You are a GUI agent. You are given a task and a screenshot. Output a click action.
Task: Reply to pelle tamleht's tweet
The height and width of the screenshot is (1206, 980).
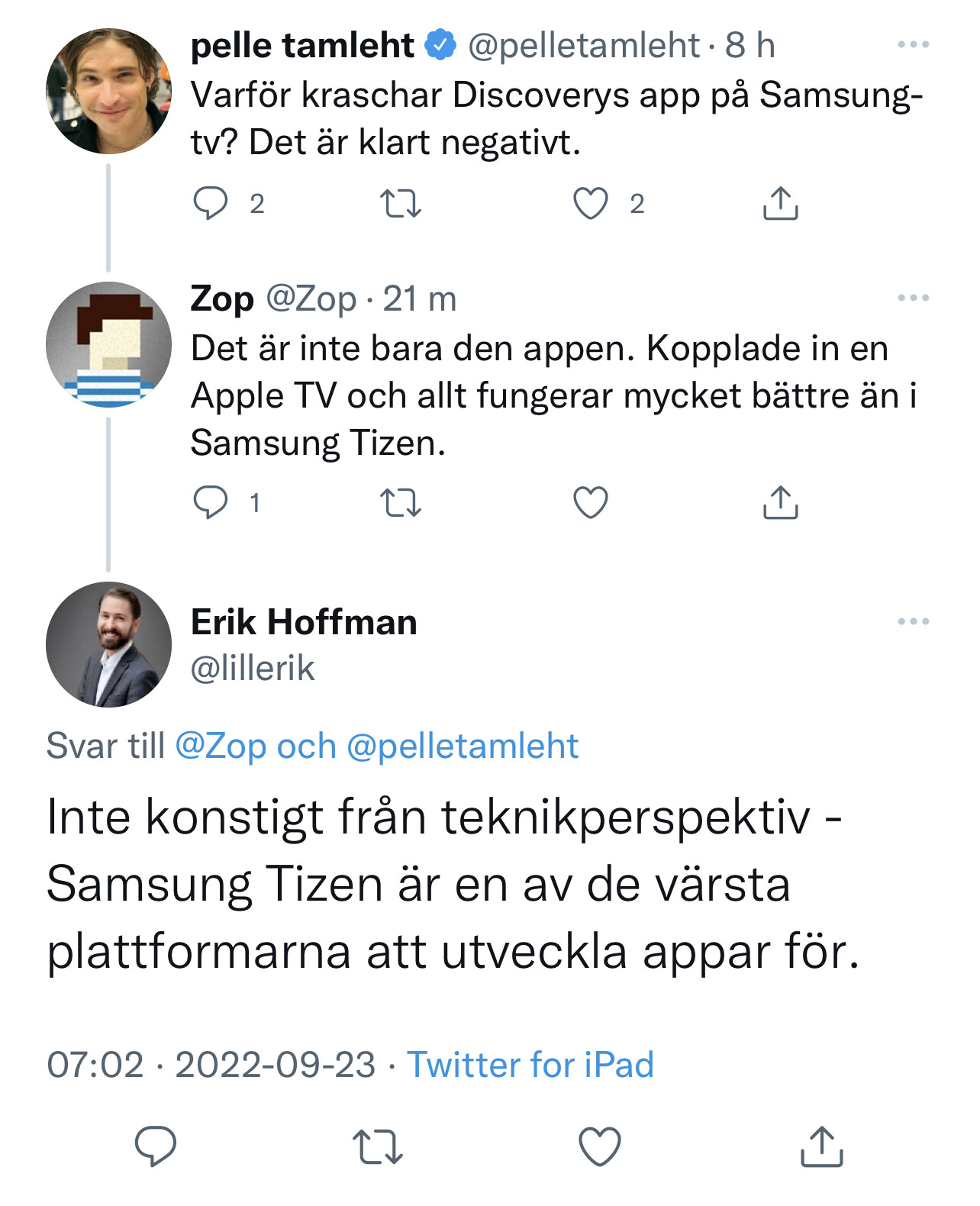(211, 203)
